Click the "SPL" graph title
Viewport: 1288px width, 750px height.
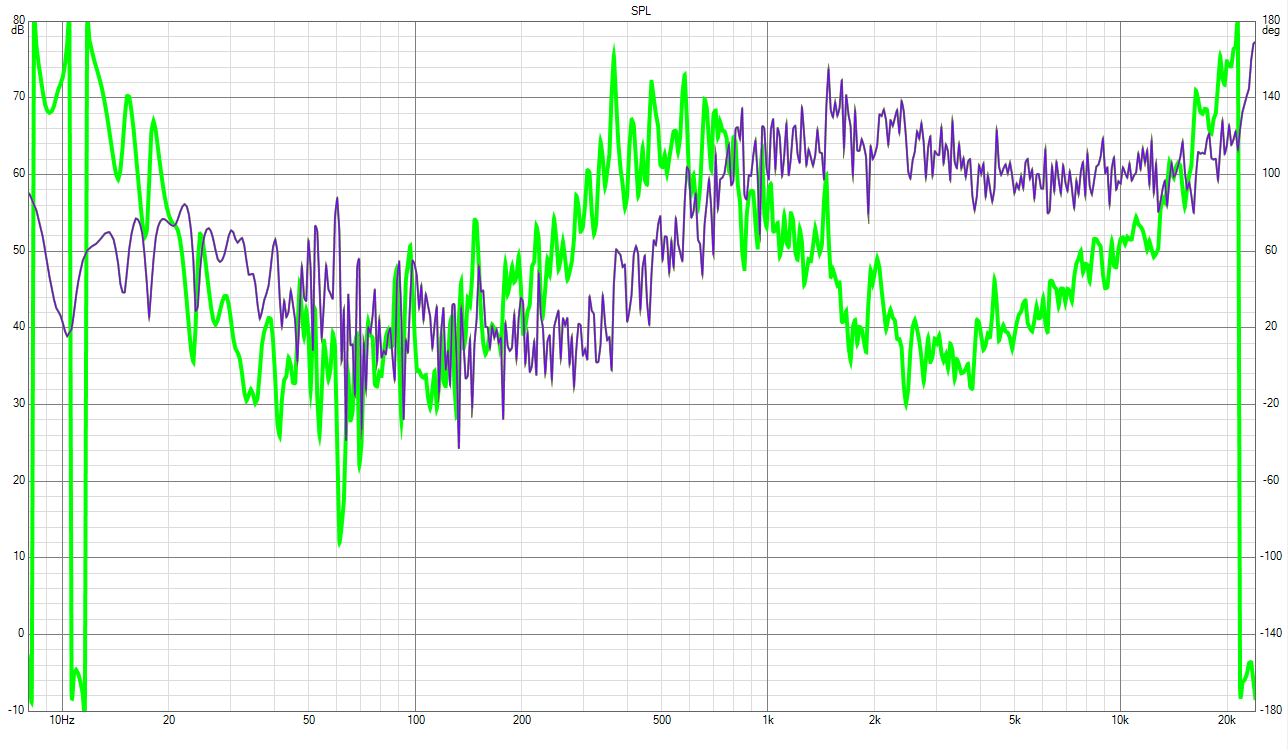643,9
